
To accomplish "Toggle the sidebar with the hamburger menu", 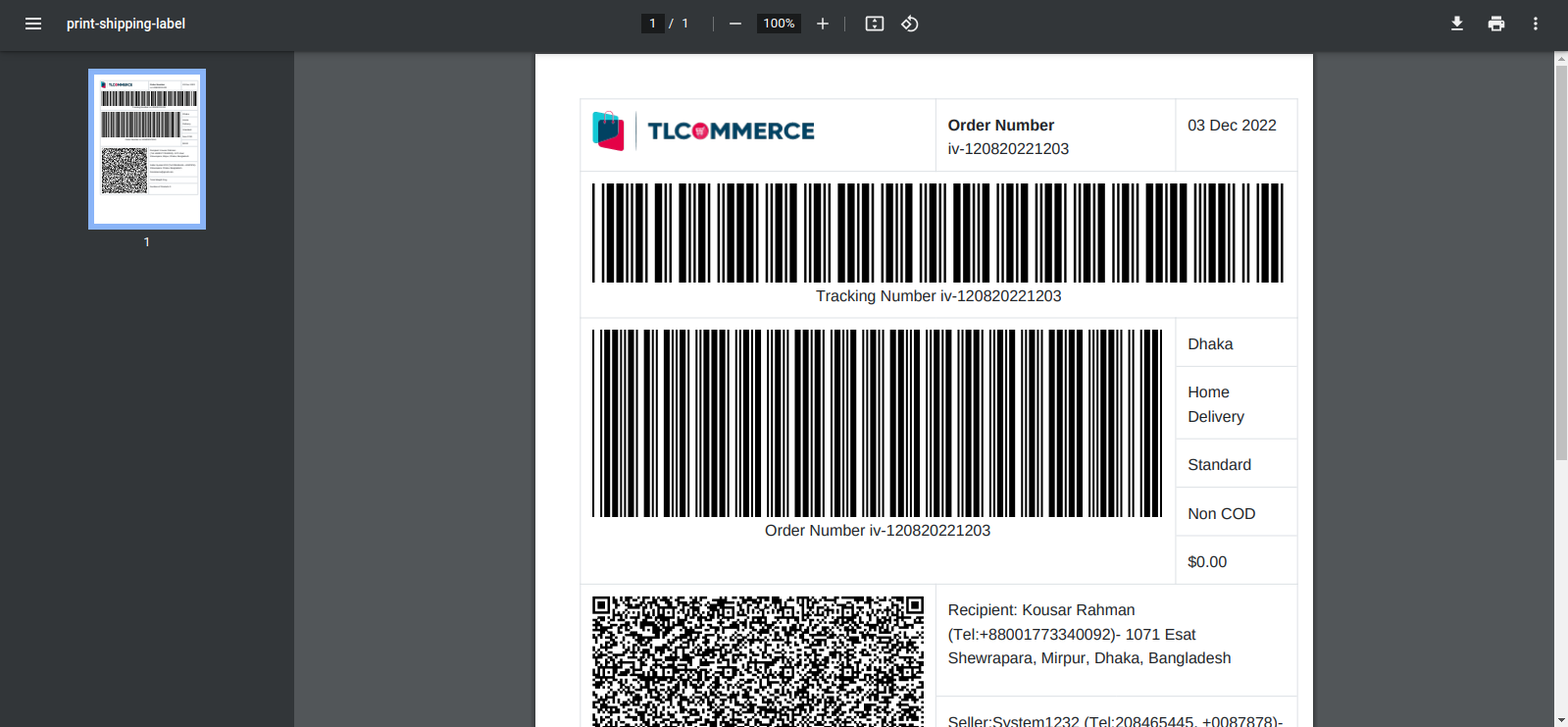I will (33, 24).
